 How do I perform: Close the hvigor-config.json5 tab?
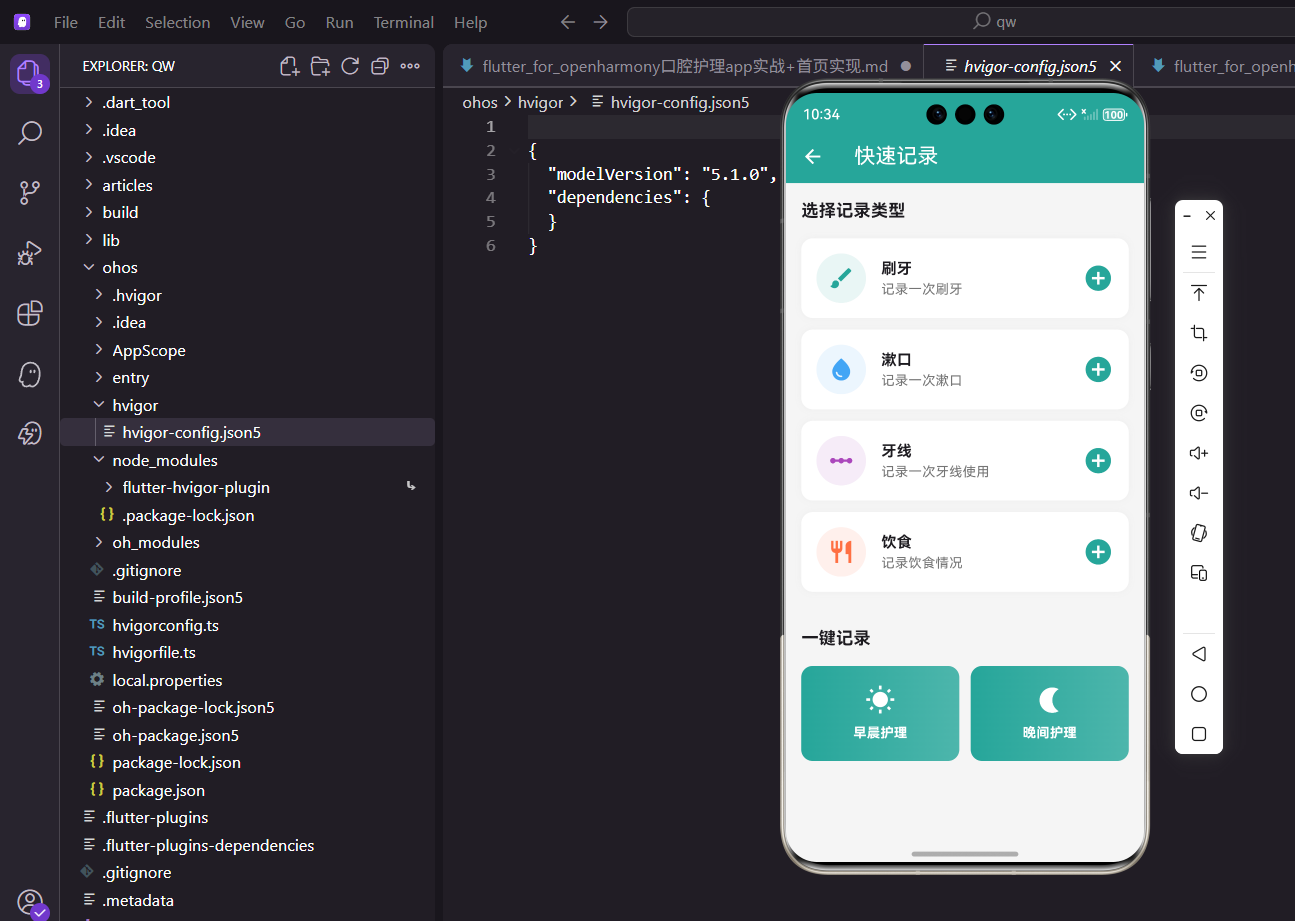coord(1116,66)
